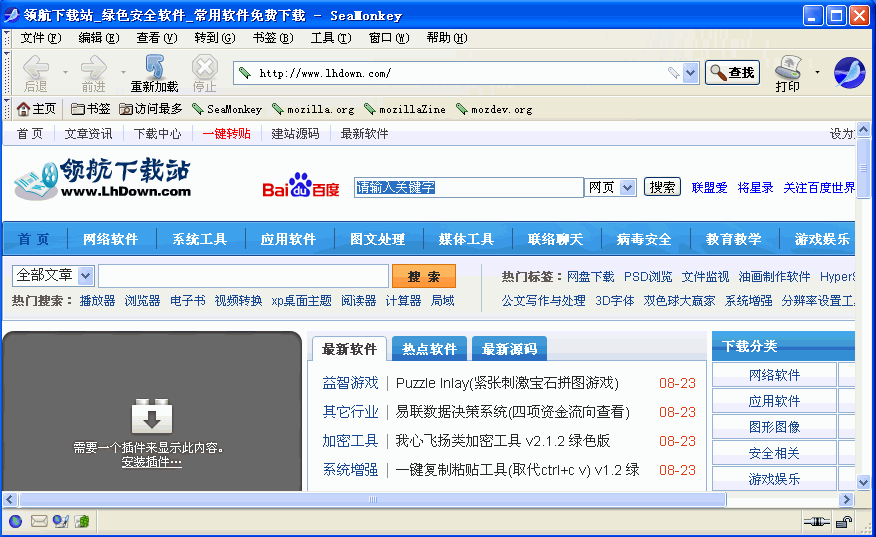
Task: Open the graphics and images category link
Action: pyautogui.click(x=774, y=427)
